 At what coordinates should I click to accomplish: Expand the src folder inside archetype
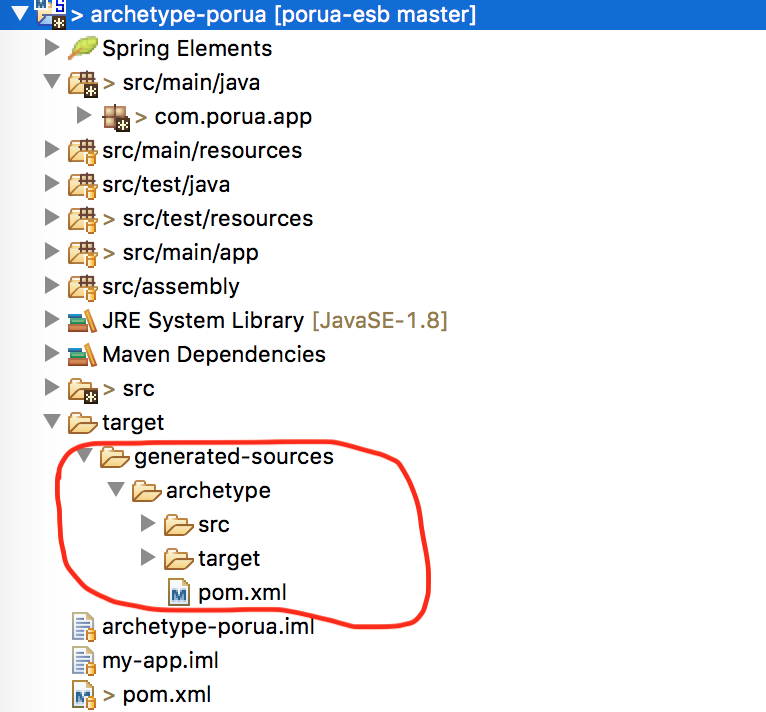pos(148,524)
